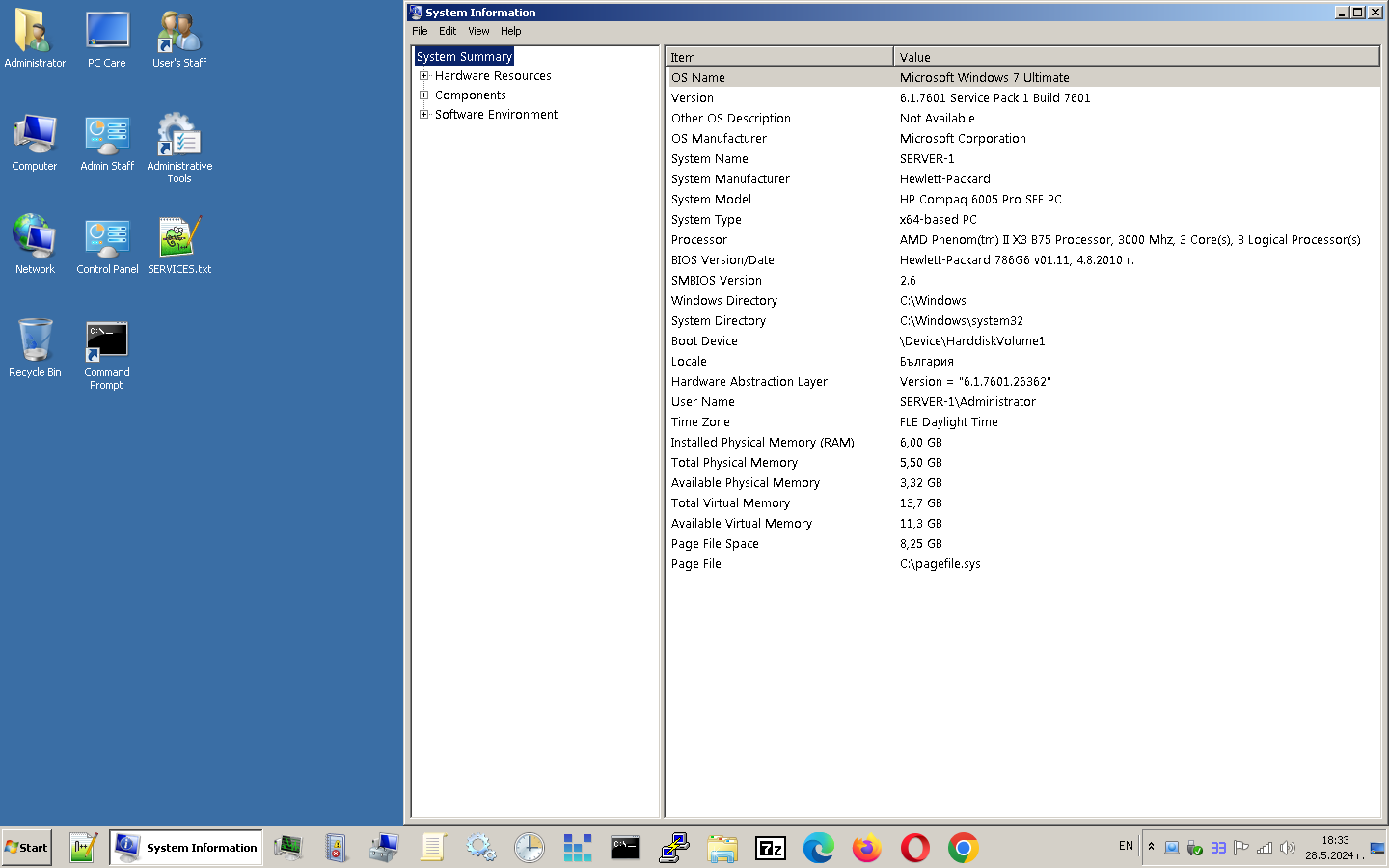Open Windows Explorer from the taskbar

pos(722,848)
